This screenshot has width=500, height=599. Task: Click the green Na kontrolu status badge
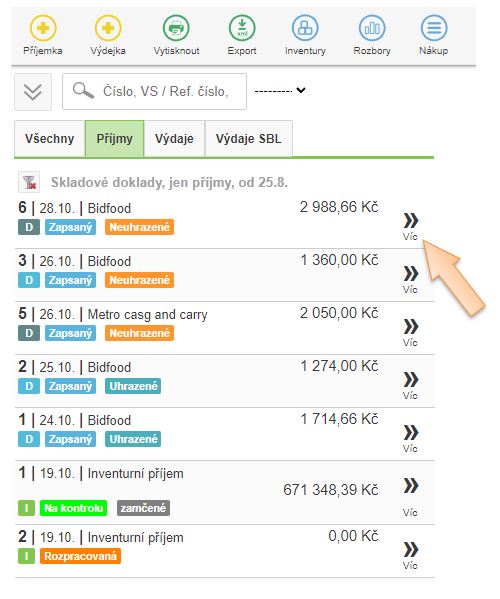[73, 508]
